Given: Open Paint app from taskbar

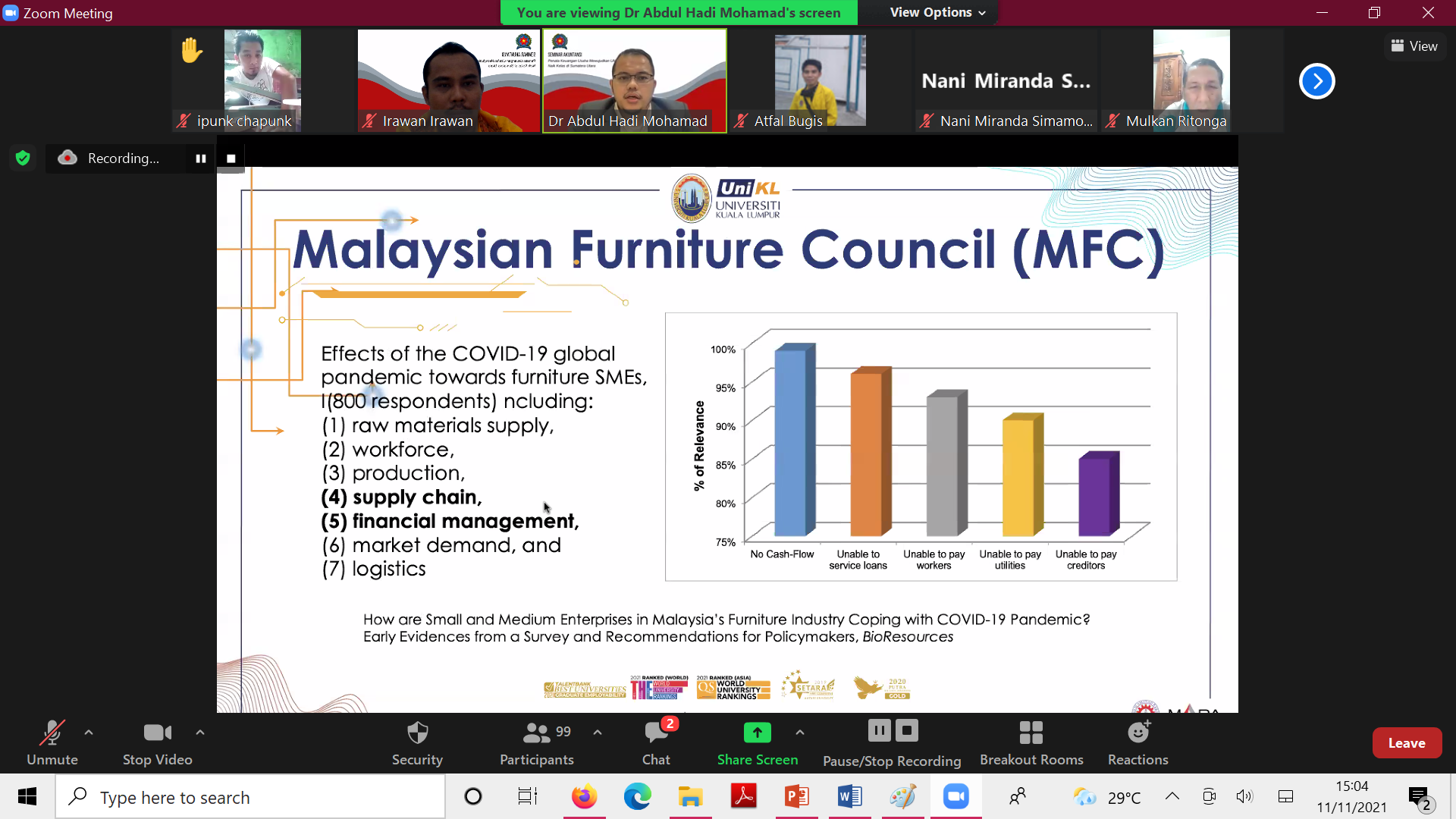Looking at the screenshot, I should tap(902, 797).
